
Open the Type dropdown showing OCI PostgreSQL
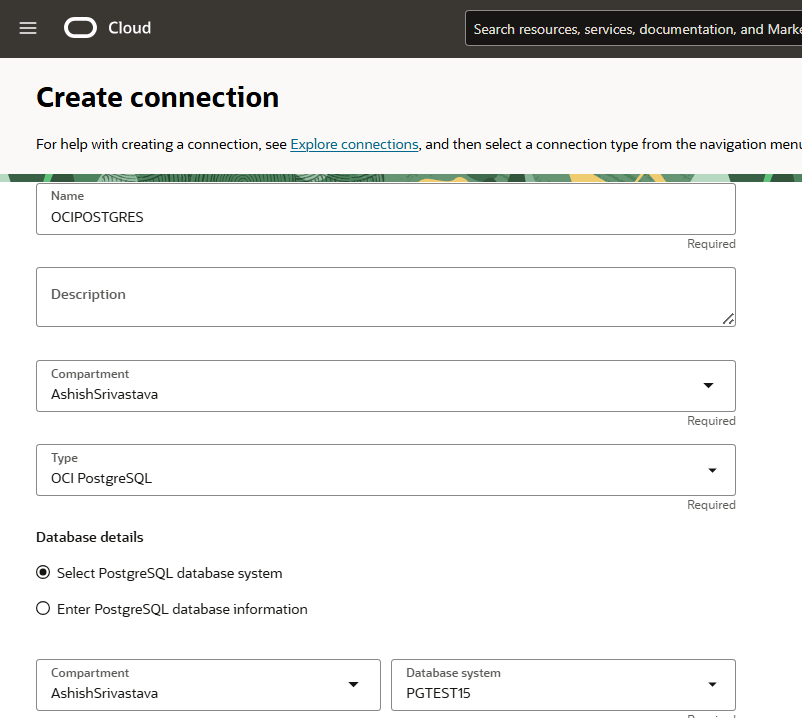385,470
